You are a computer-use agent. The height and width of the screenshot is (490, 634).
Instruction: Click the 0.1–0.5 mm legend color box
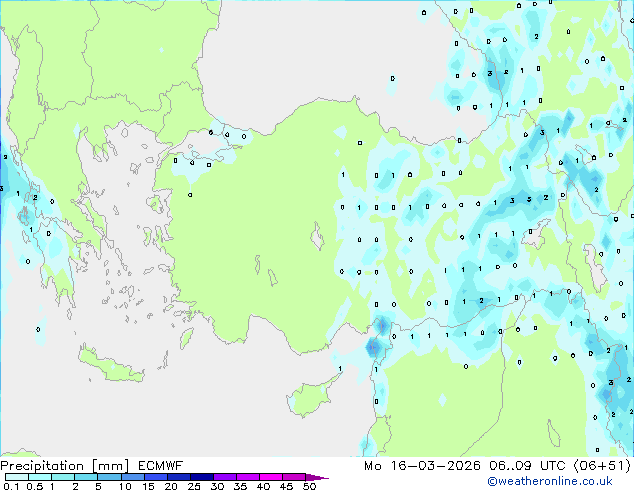pos(17,477)
